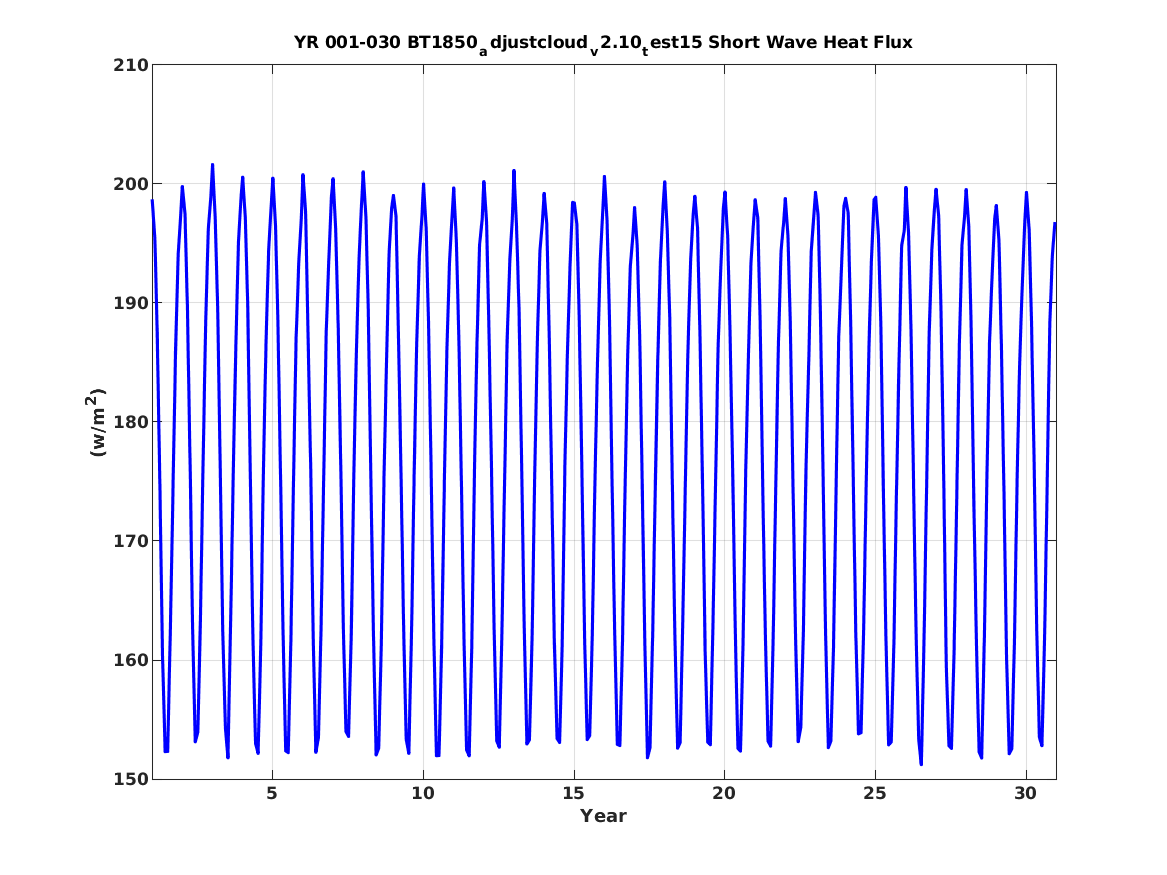Click the y-axis tick label 210

coord(130,65)
